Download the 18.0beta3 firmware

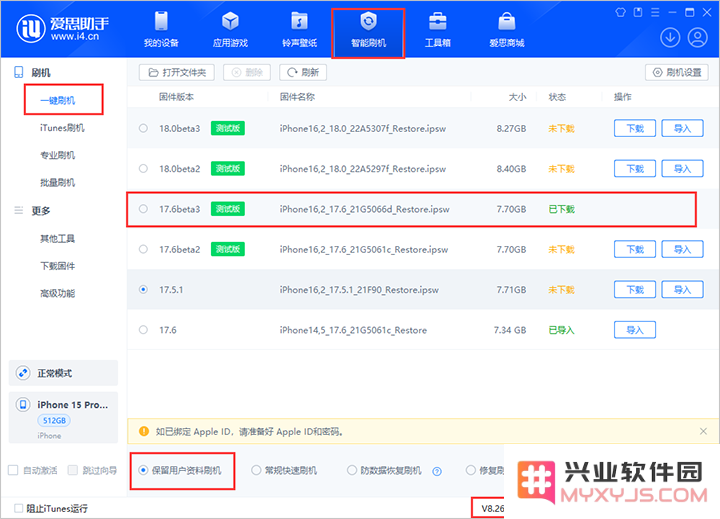coord(635,128)
